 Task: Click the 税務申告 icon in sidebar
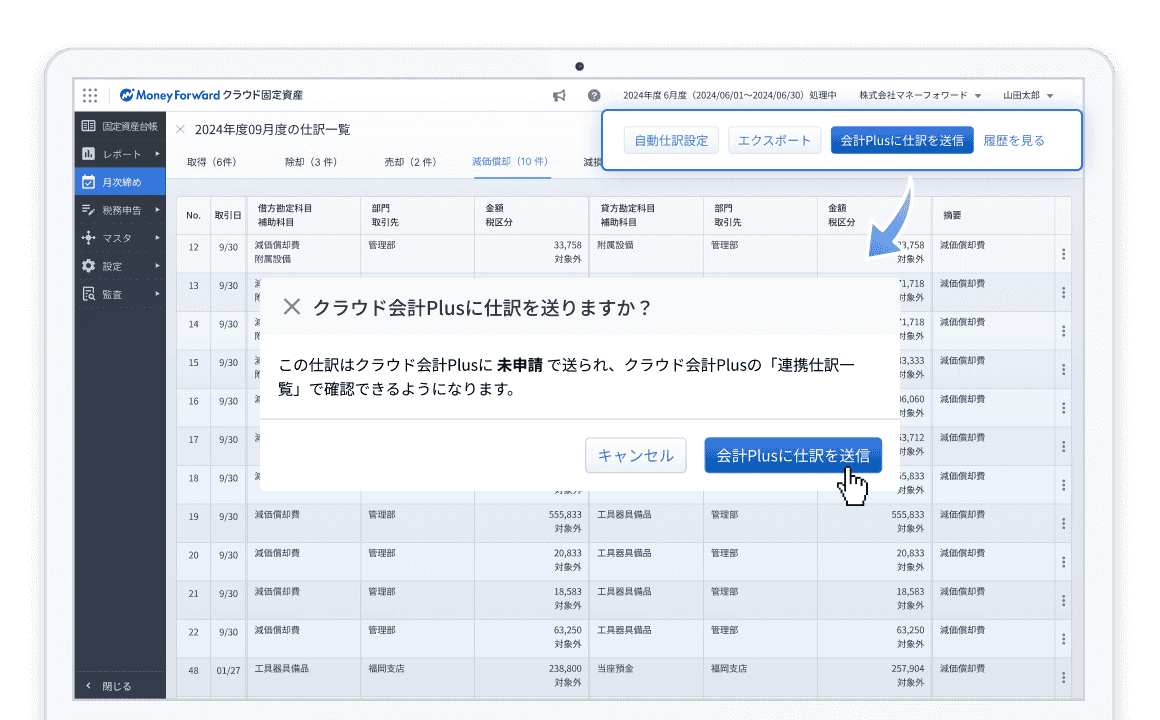click(88, 210)
